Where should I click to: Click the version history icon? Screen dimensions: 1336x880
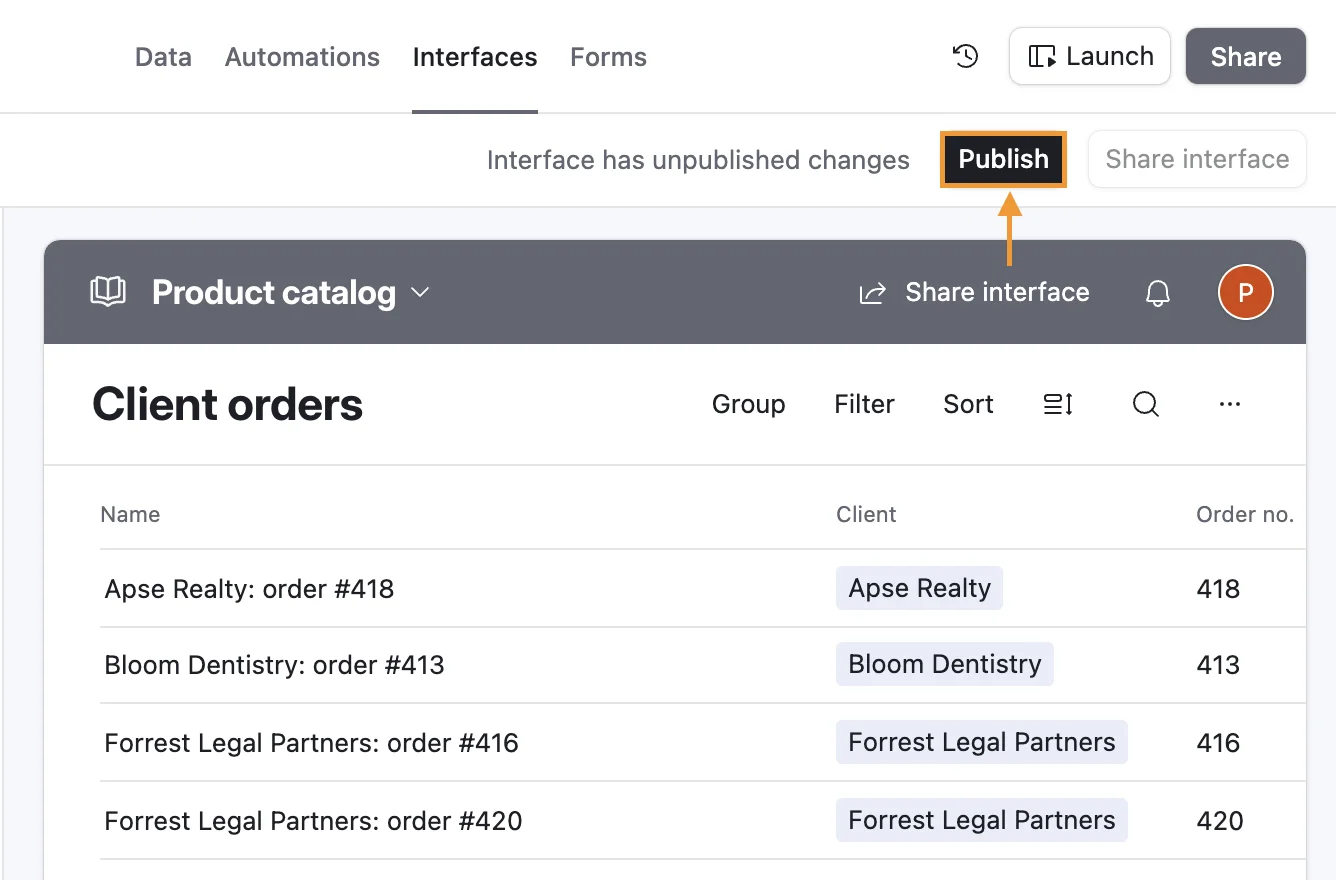(x=965, y=56)
